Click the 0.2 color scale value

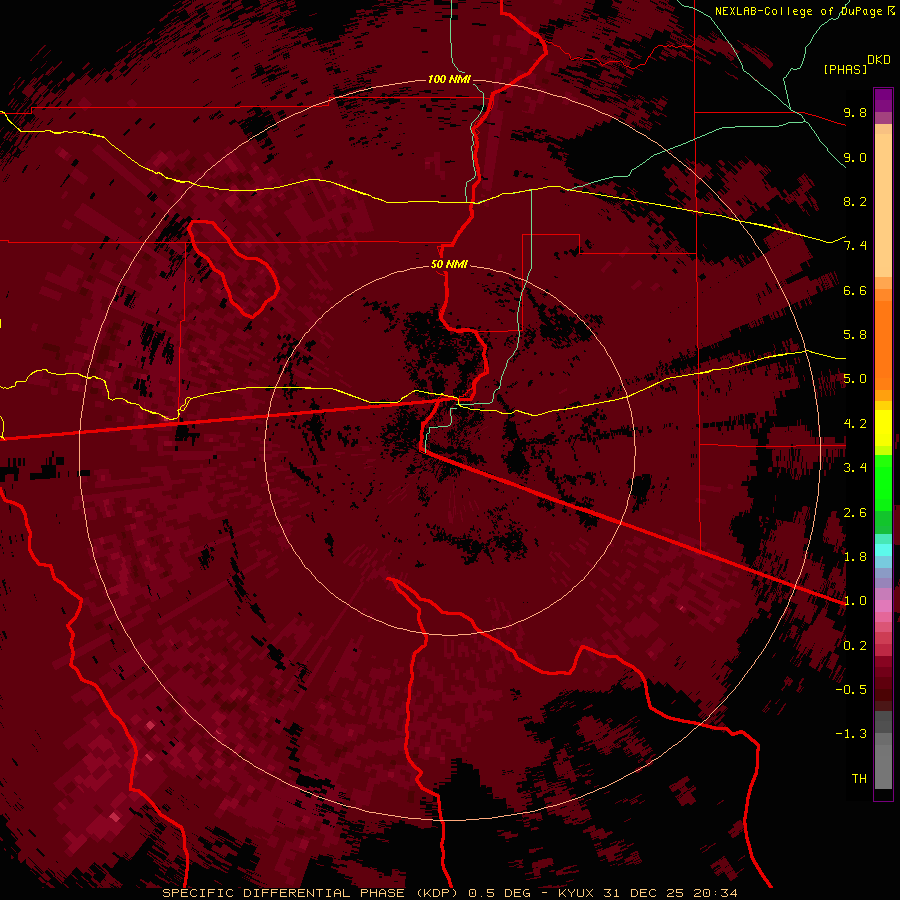tap(855, 646)
